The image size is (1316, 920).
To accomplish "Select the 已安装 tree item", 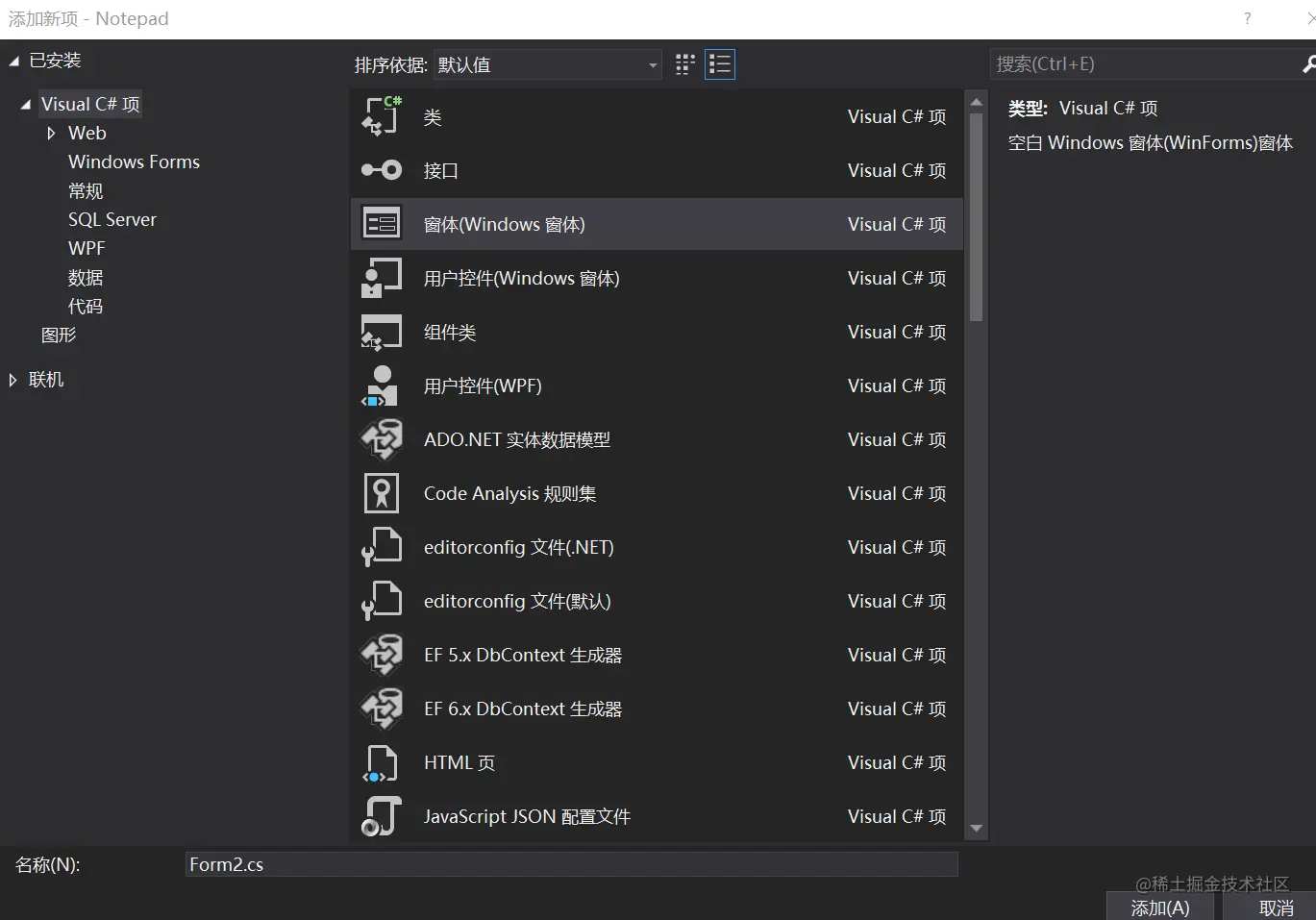I will (55, 61).
